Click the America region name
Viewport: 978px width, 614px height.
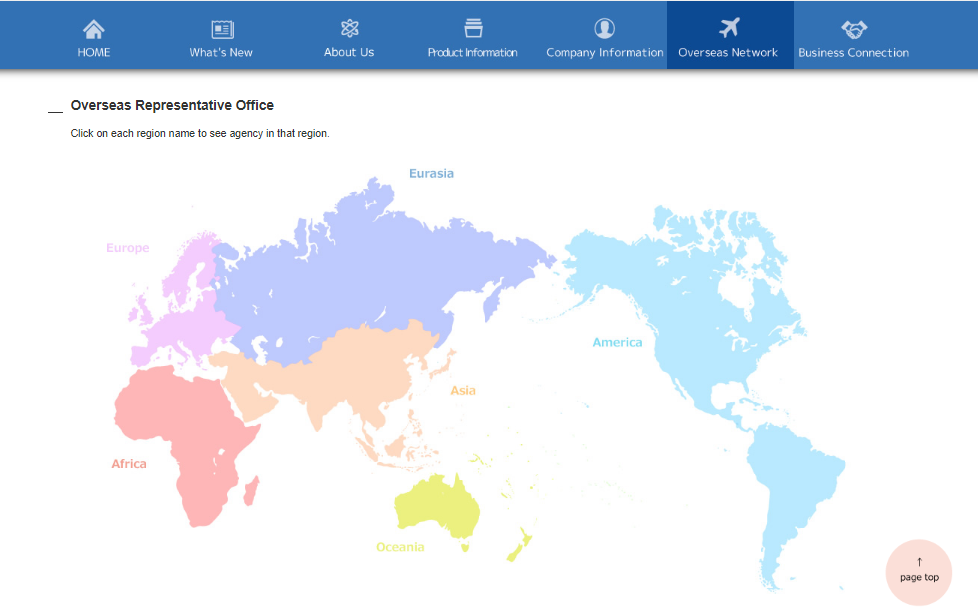pos(617,342)
